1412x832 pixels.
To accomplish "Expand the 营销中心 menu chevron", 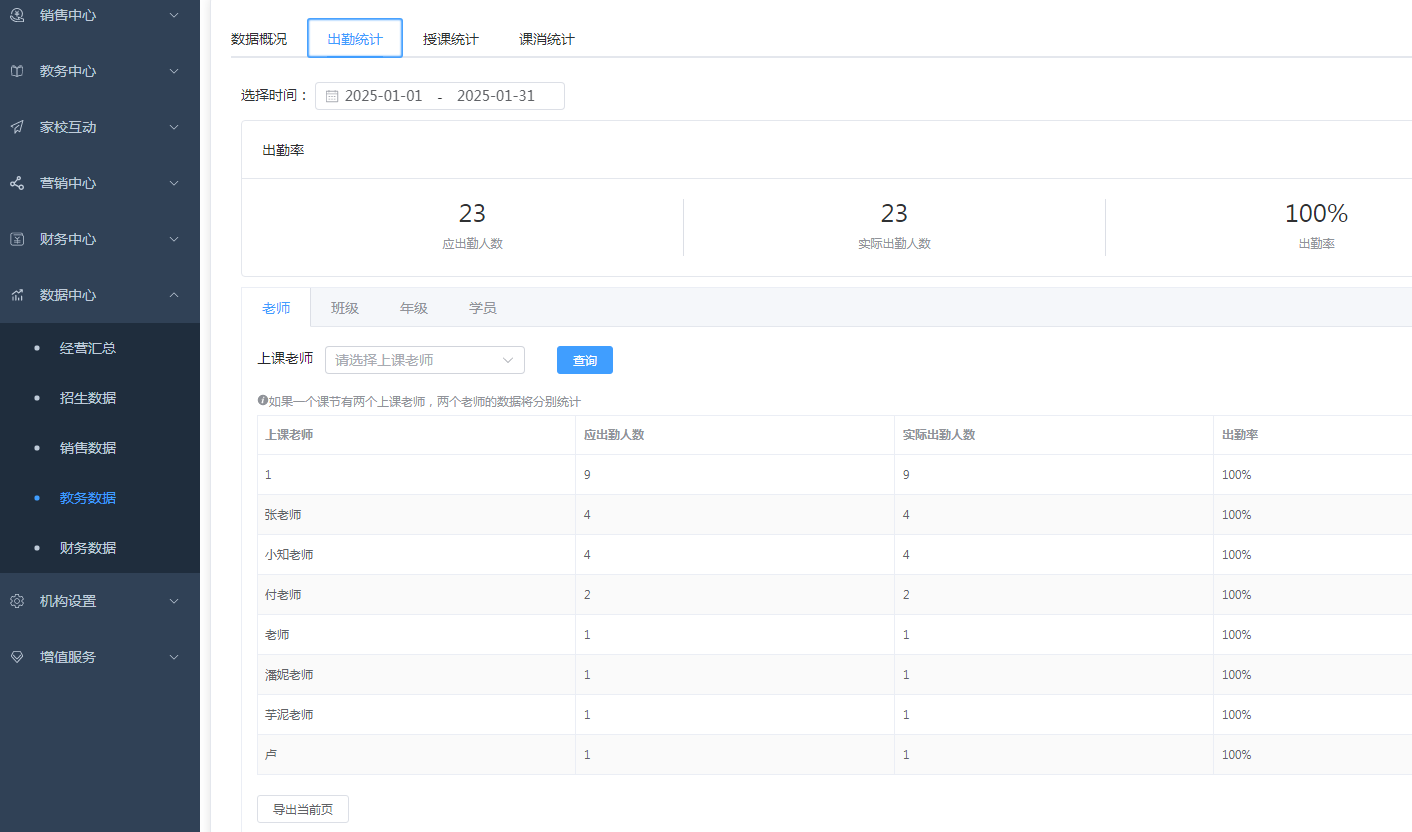I will [174, 183].
